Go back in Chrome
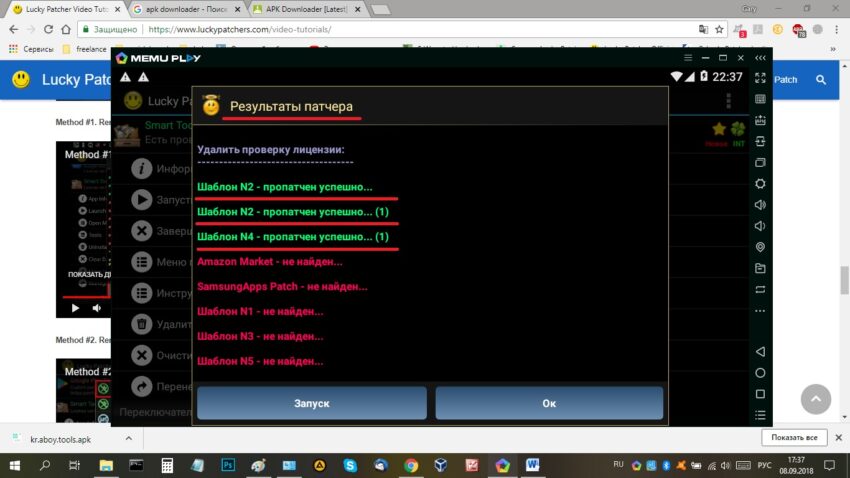Screen dimensions: 850x478 (14, 29)
